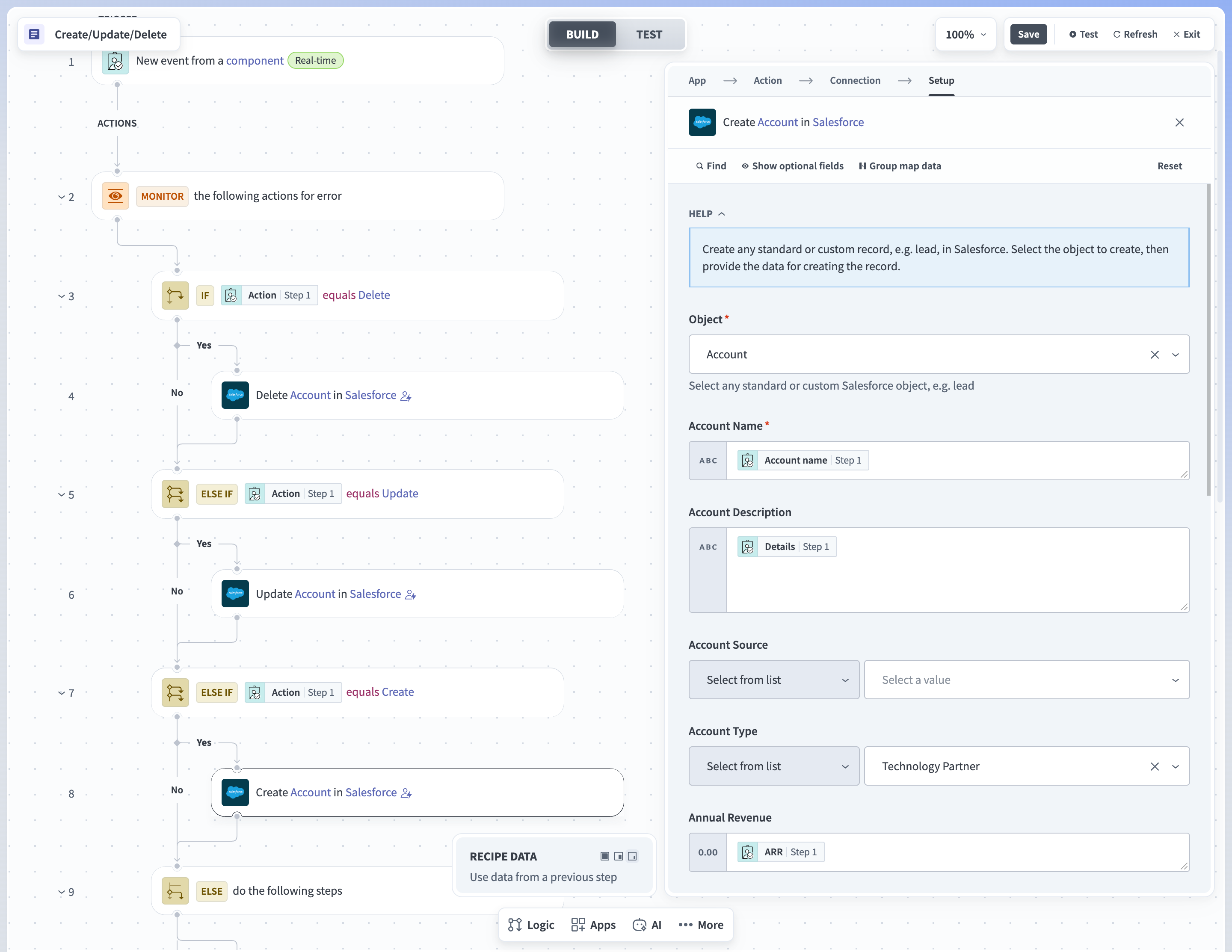
Task: Clear the Technology Partner account type value
Action: tap(1155, 766)
